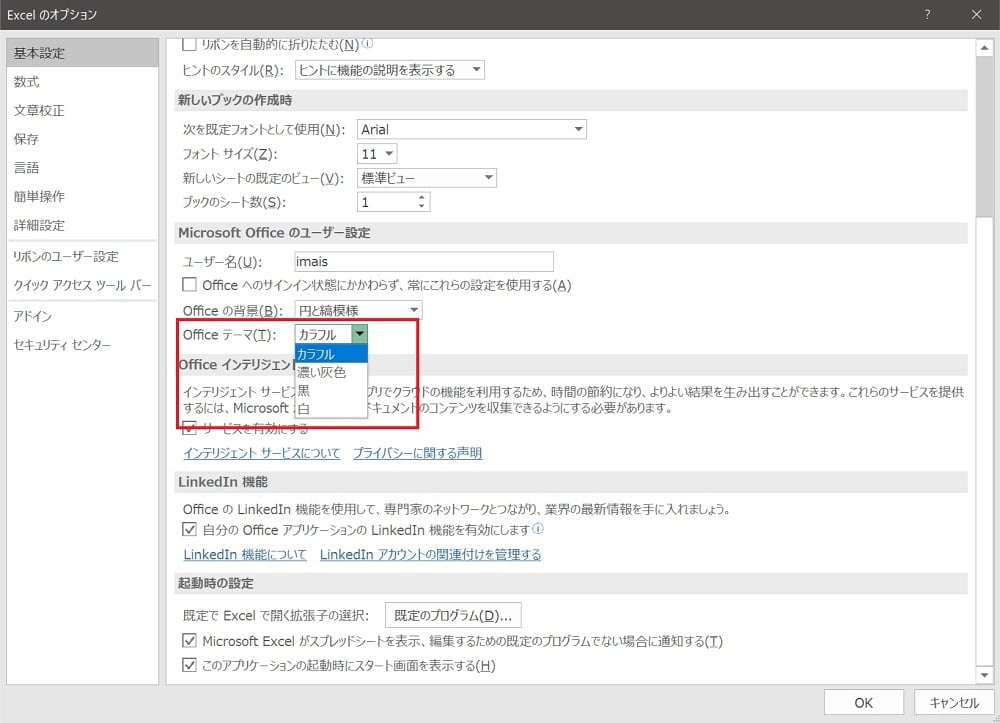
Task: Open プライバシーに関する声明 link
Action: [417, 453]
